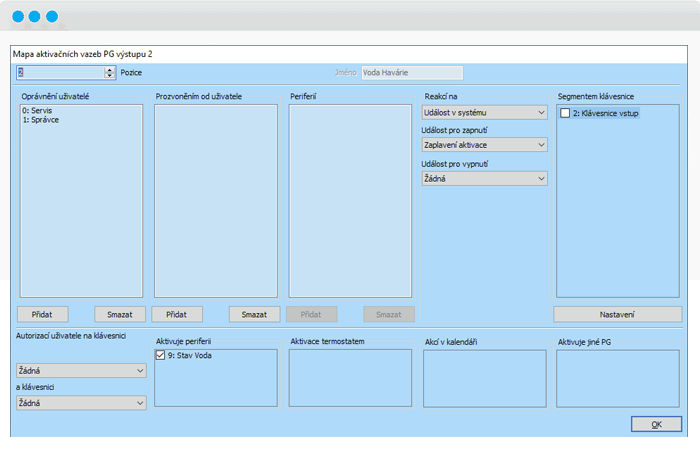700x449 pixels.
Task: Open the Nastavení button for keypad segment
Action: tap(617, 314)
